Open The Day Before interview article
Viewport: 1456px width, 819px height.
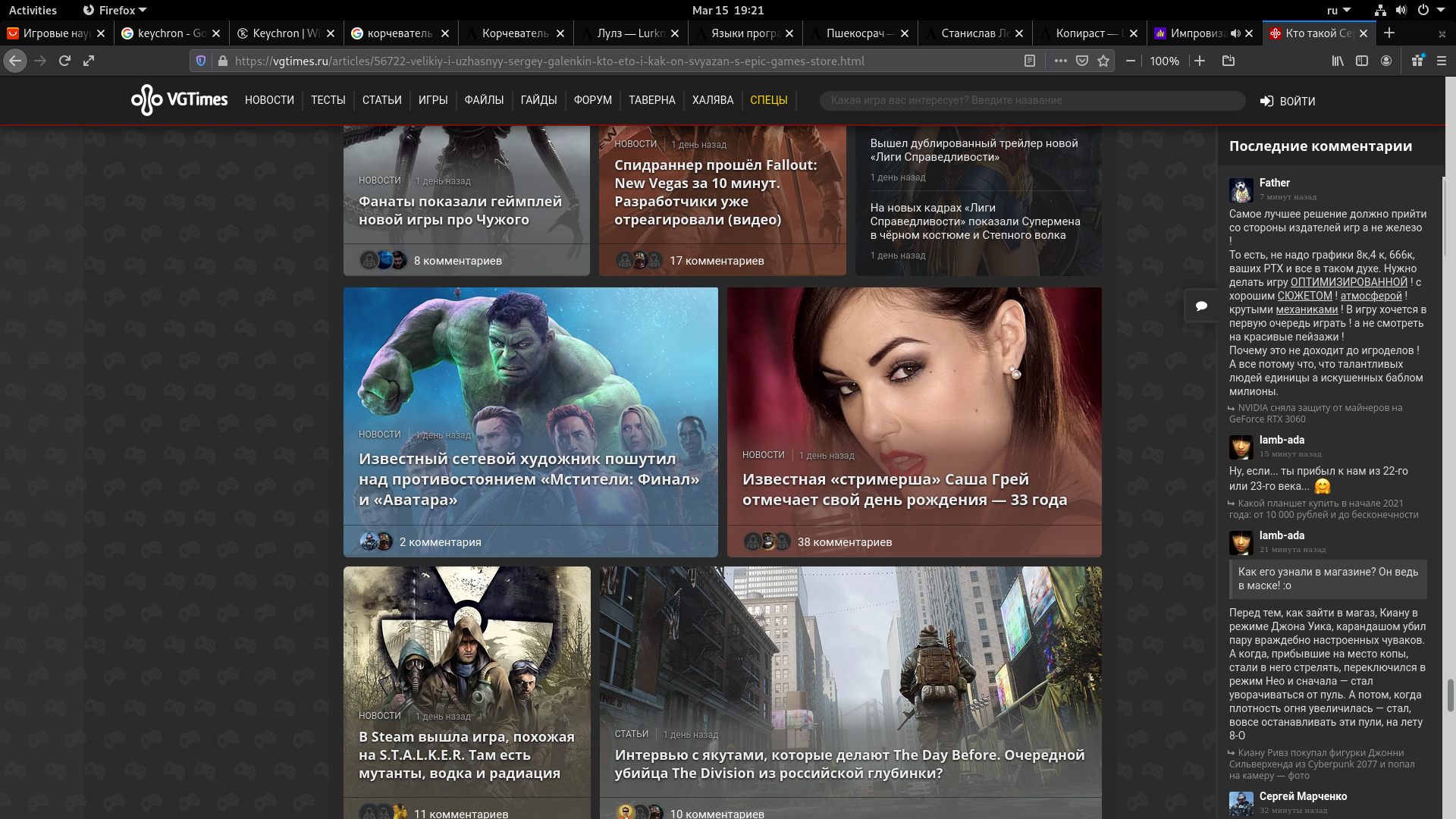(x=849, y=764)
